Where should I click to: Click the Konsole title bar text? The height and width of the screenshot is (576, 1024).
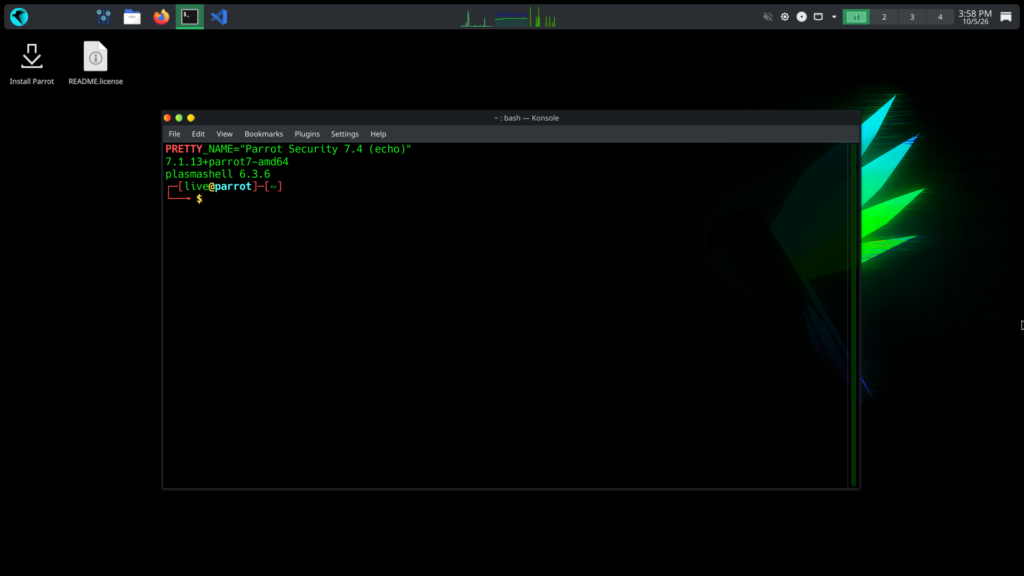(526, 118)
